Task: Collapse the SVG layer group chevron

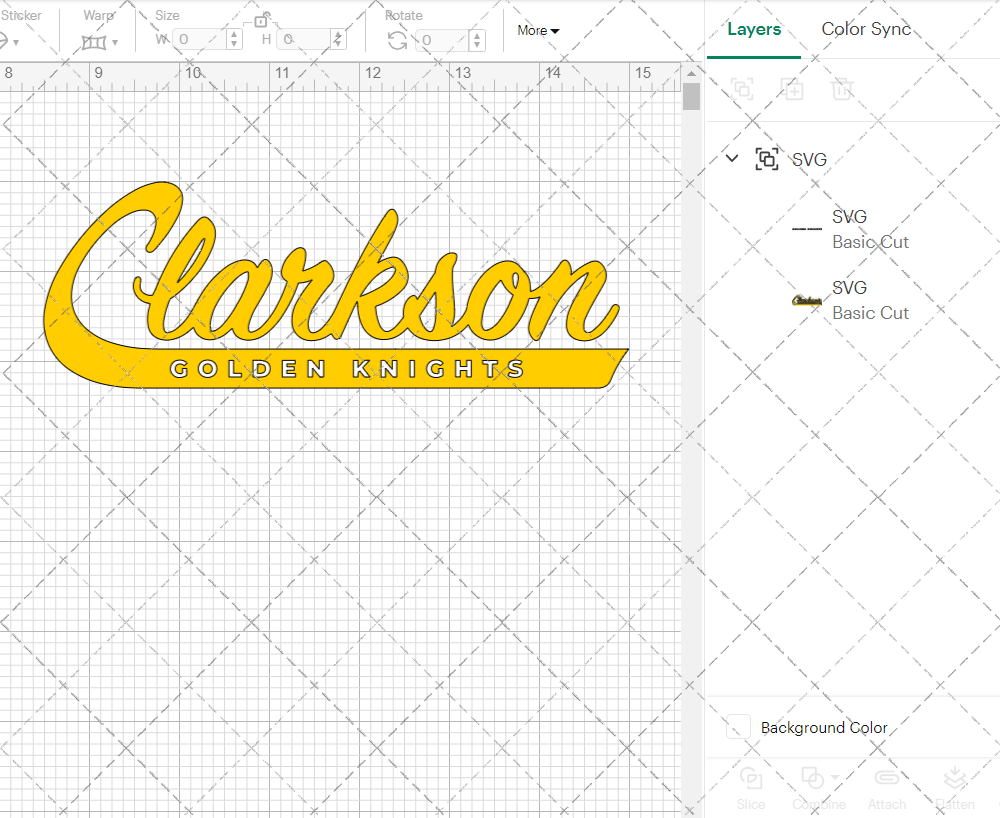Action: 731,158
